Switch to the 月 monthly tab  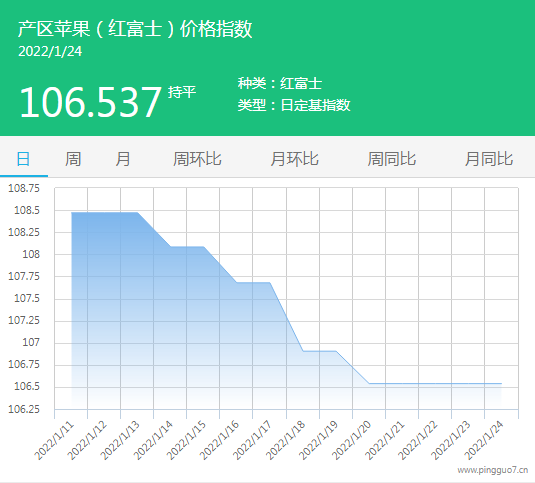click(123, 159)
